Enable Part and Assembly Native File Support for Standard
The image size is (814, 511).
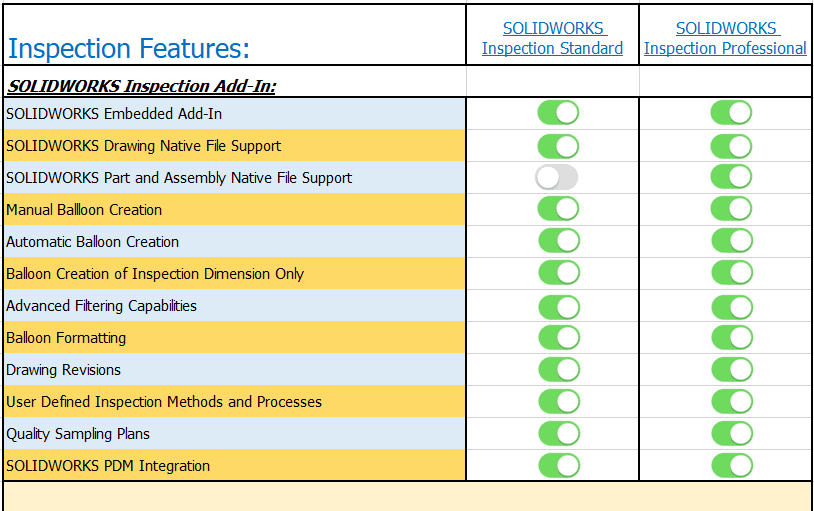pos(557,177)
